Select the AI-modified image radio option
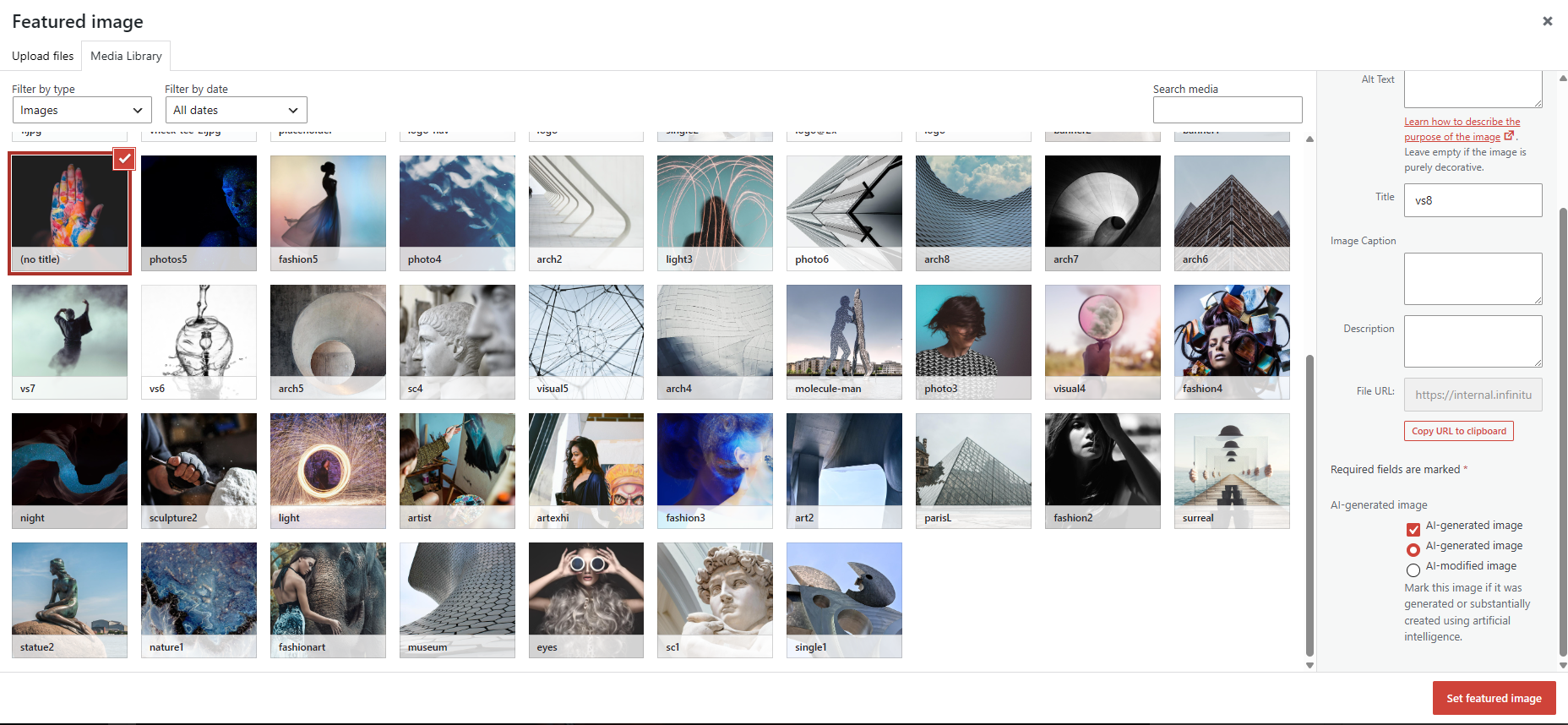Image resolution: width=1568 pixels, height=725 pixels. (x=1413, y=570)
